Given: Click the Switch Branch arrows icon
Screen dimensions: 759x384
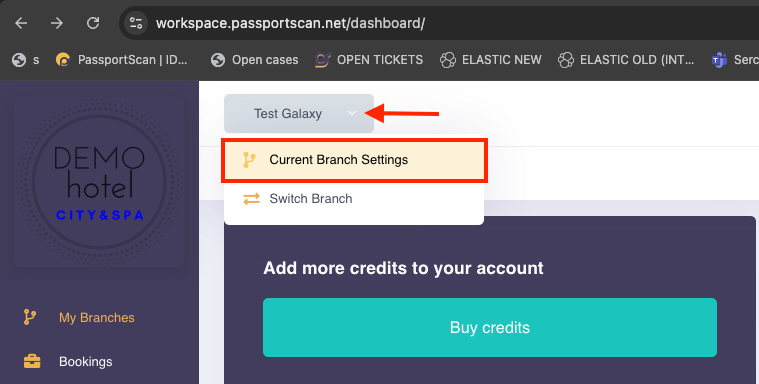Looking at the screenshot, I should (251, 199).
